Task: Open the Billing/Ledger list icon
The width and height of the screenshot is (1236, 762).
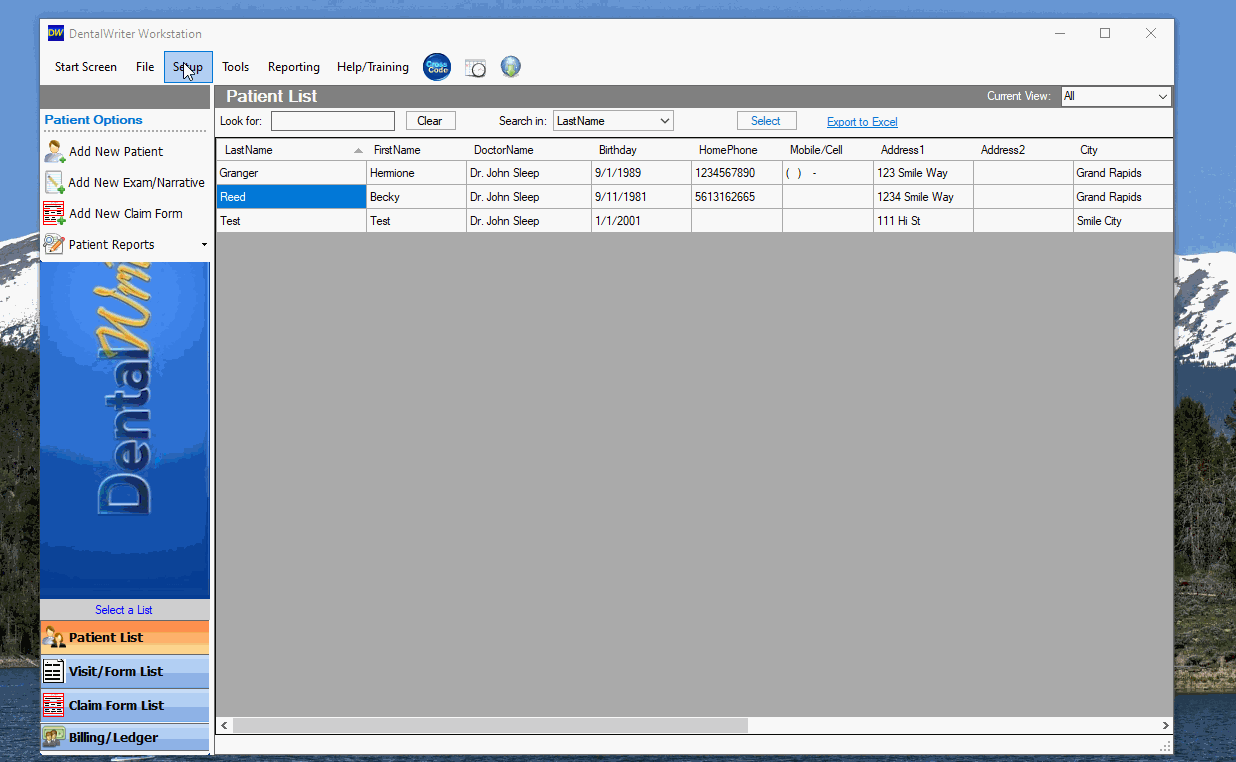Action: coord(54,737)
